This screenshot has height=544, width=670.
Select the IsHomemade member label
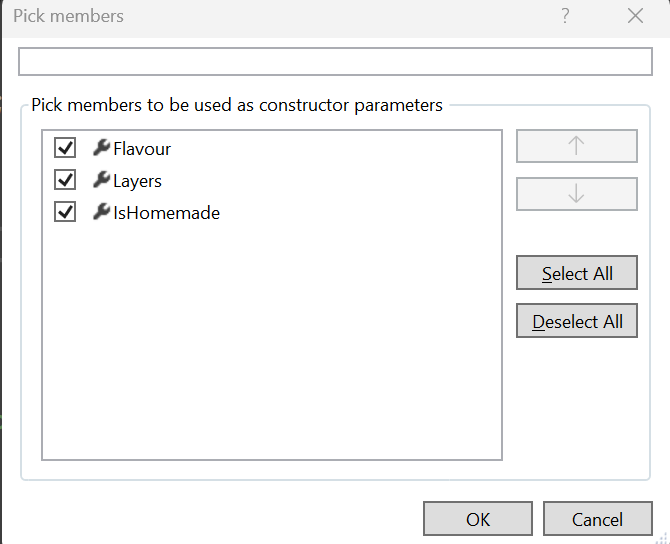coord(166,213)
